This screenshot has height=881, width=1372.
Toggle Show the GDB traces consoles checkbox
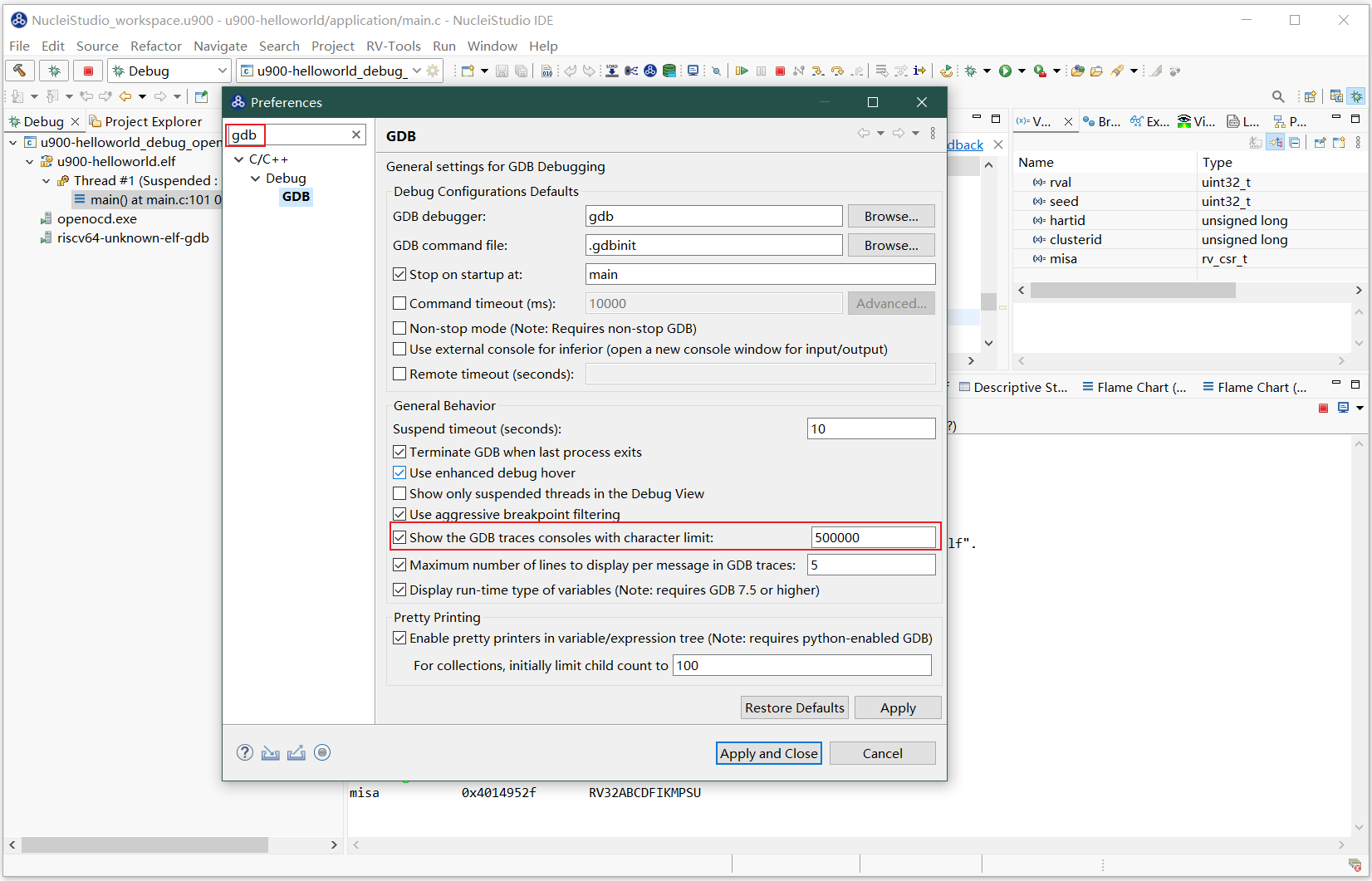(x=399, y=537)
